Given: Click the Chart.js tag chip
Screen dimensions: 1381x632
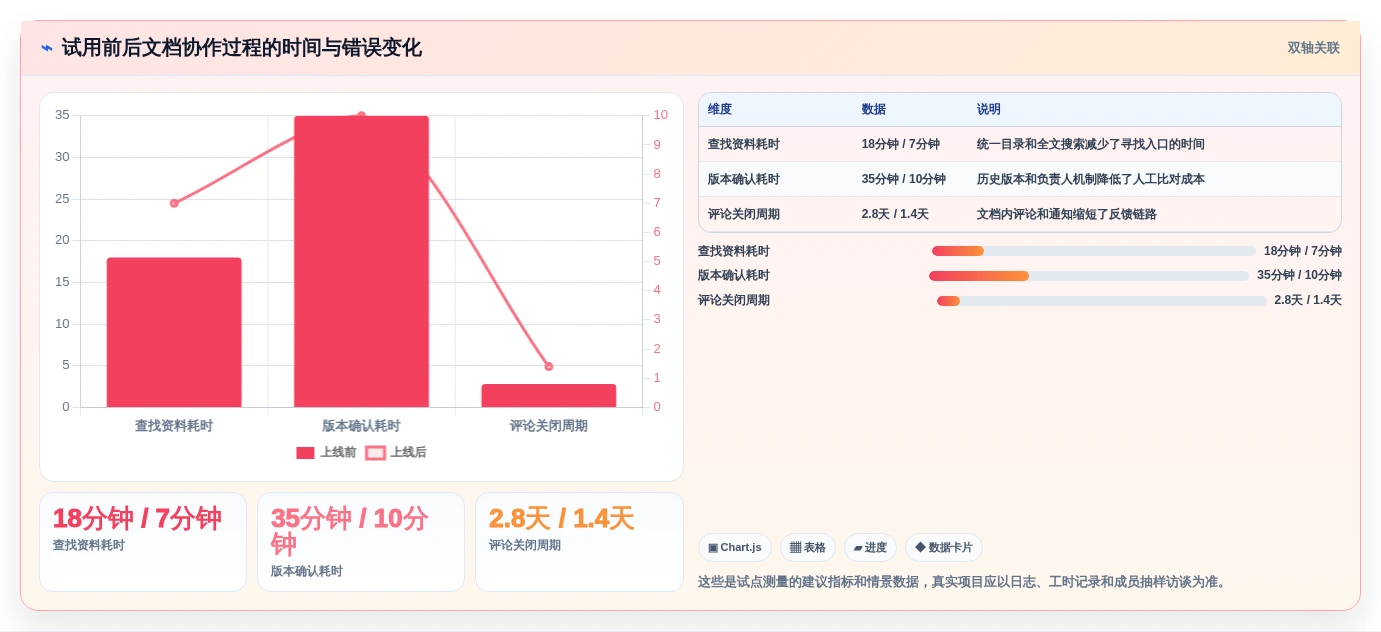Looking at the screenshot, I should tap(735, 547).
